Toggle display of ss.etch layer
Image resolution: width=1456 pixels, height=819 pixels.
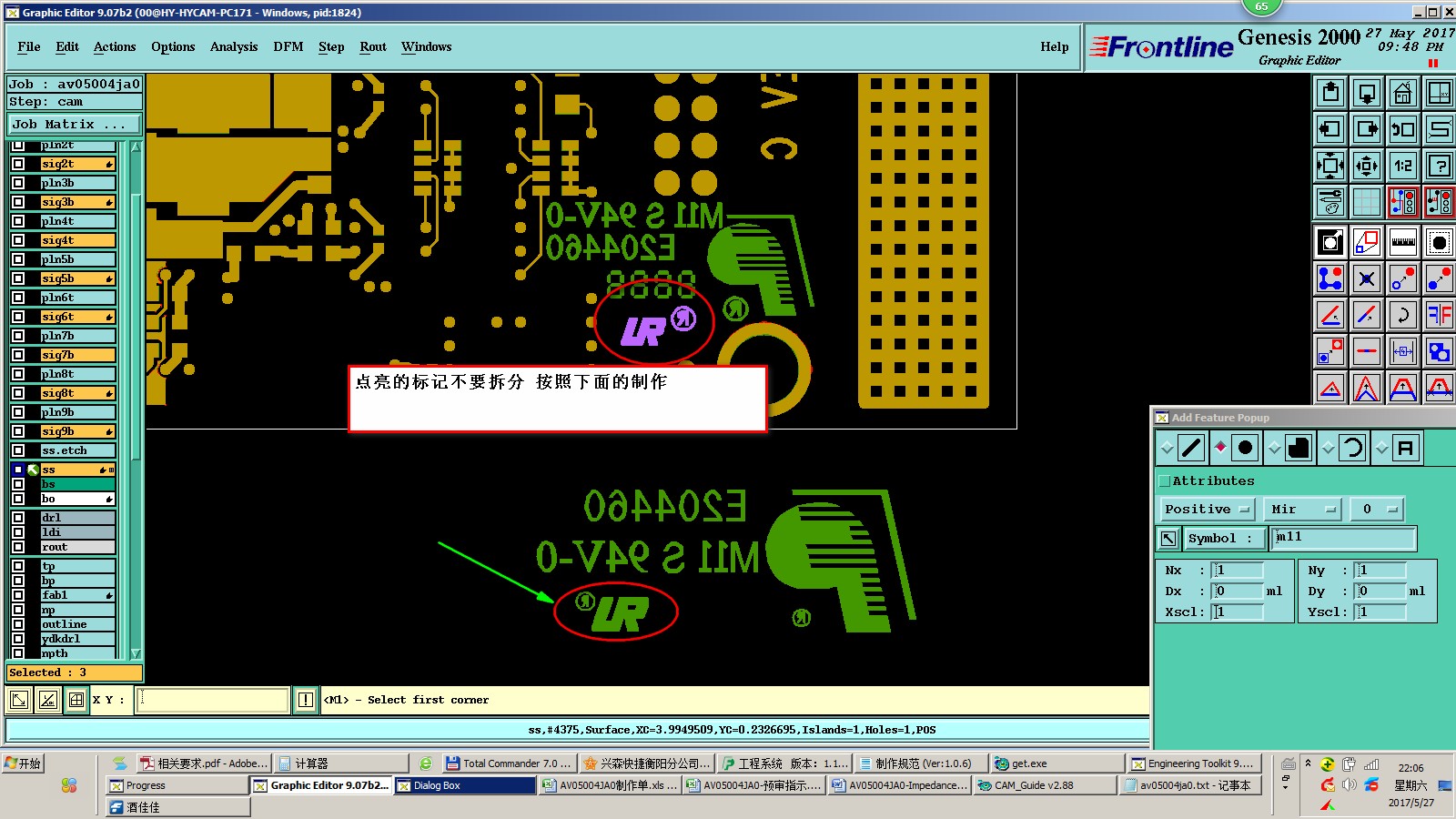[18, 450]
